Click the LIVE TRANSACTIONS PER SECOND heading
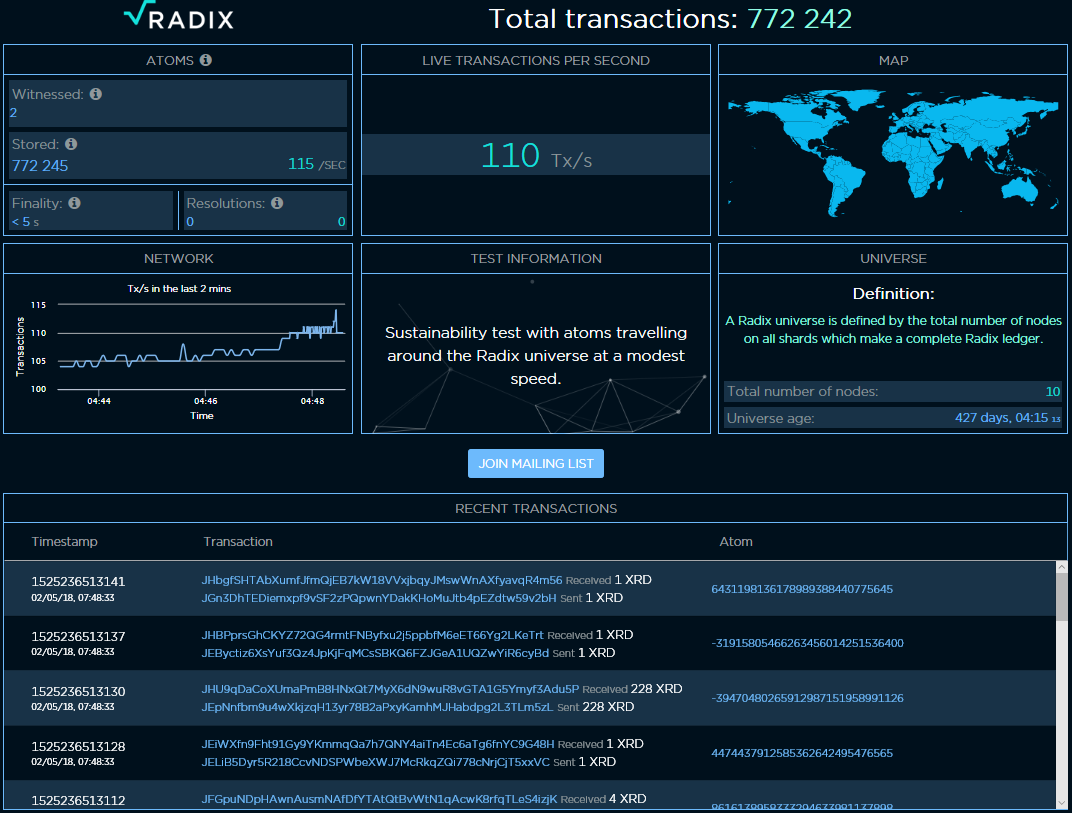 point(536,60)
